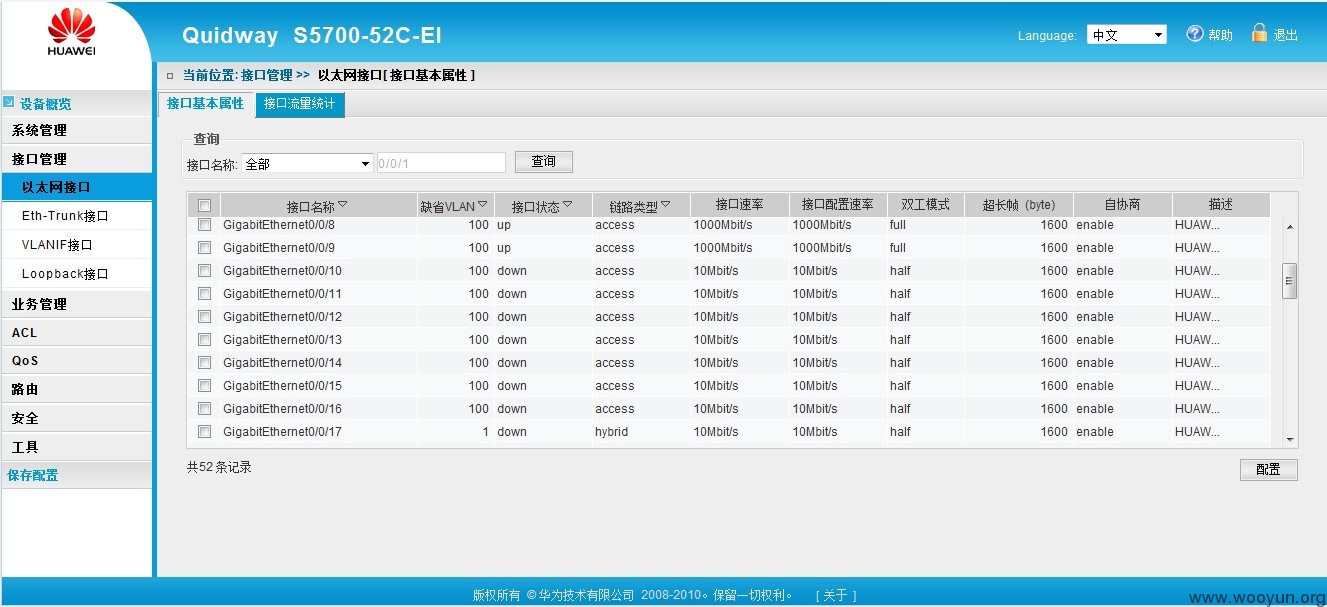Select VLANIF接口 in sidebar
The image size is (1327, 607).
coord(76,244)
